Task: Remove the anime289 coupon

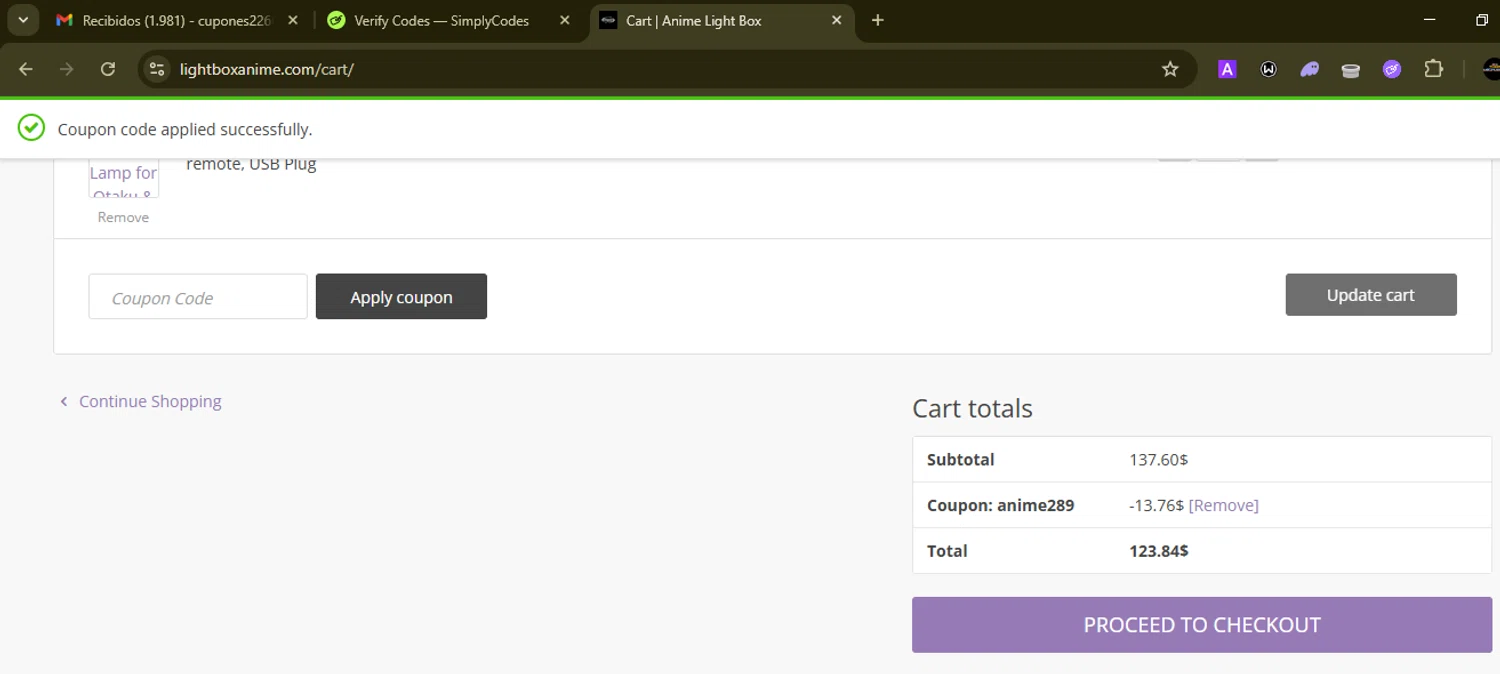Action: click(1223, 505)
